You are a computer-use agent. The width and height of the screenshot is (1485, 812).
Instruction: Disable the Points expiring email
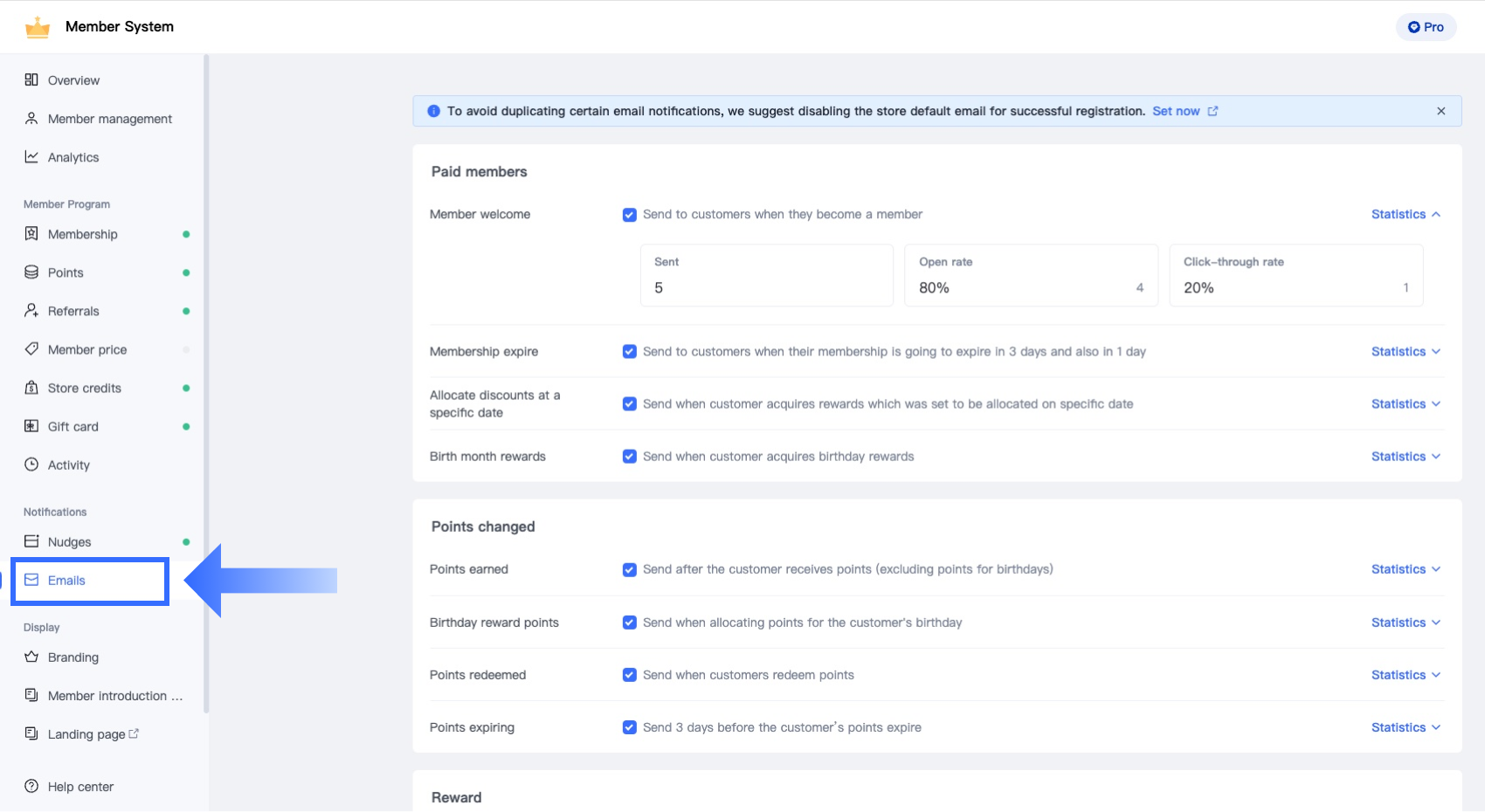click(629, 726)
